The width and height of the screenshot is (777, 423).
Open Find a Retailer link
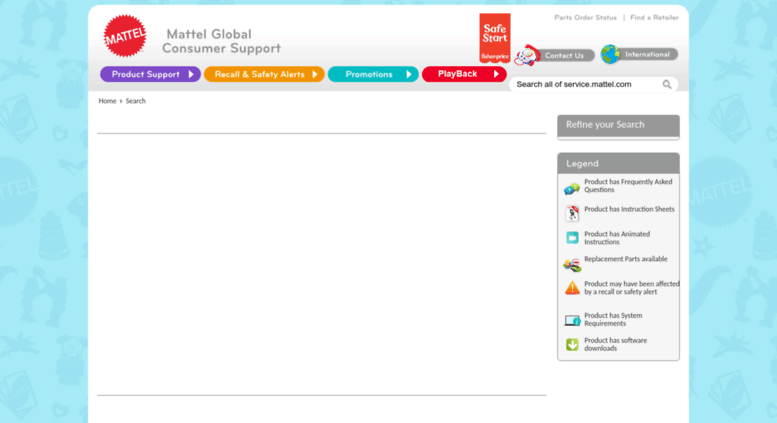click(654, 17)
